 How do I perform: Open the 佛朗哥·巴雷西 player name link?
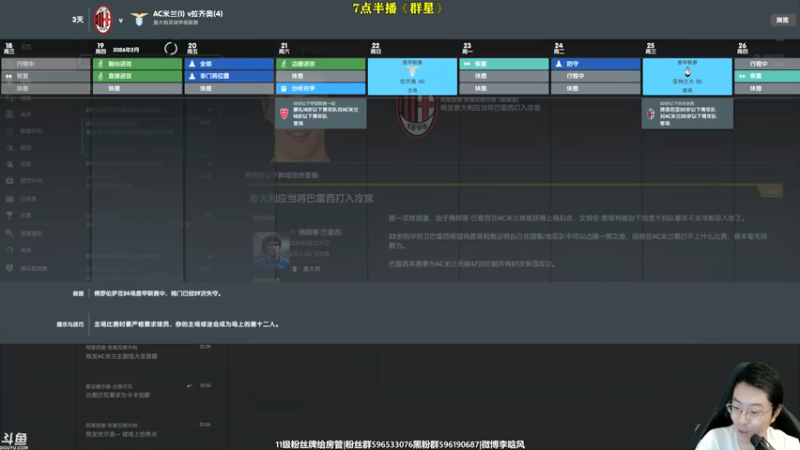319,232
